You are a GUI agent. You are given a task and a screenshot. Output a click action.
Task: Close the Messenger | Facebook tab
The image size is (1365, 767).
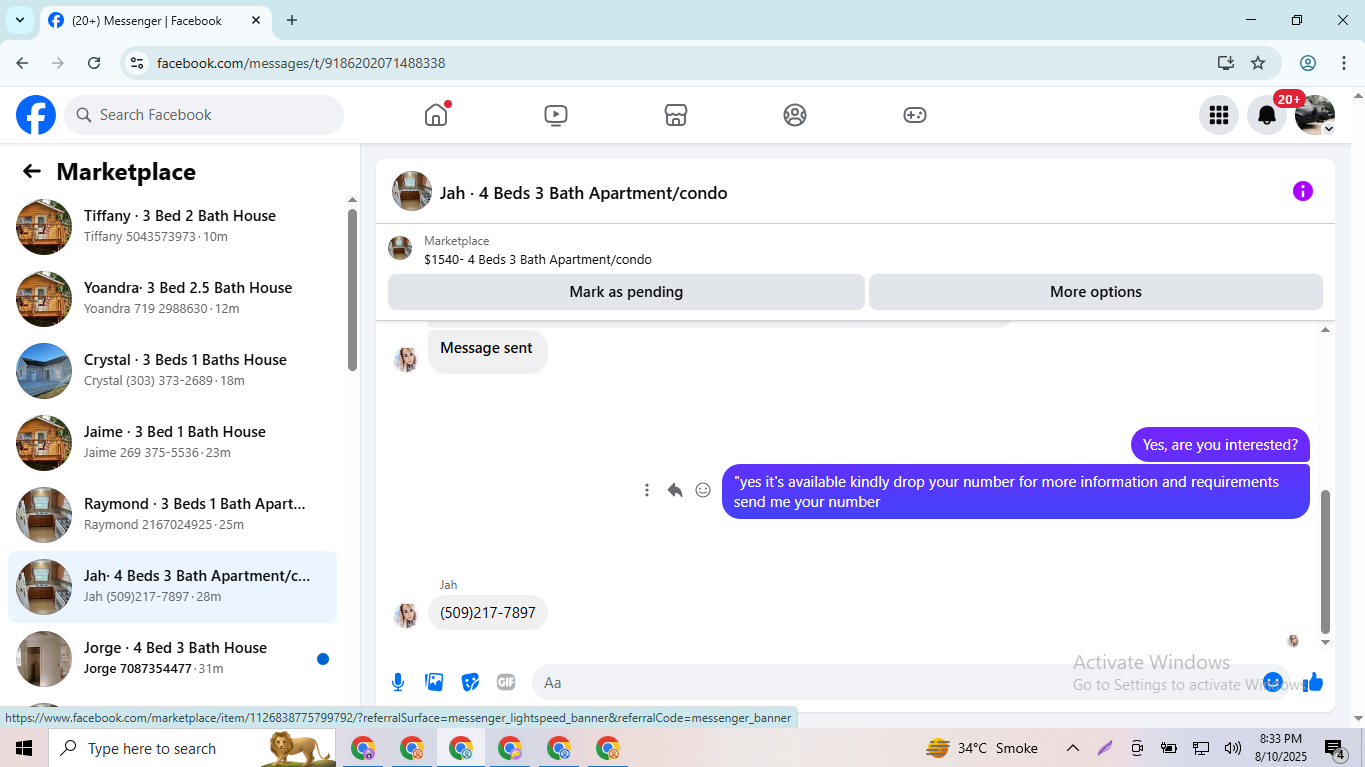[256, 20]
